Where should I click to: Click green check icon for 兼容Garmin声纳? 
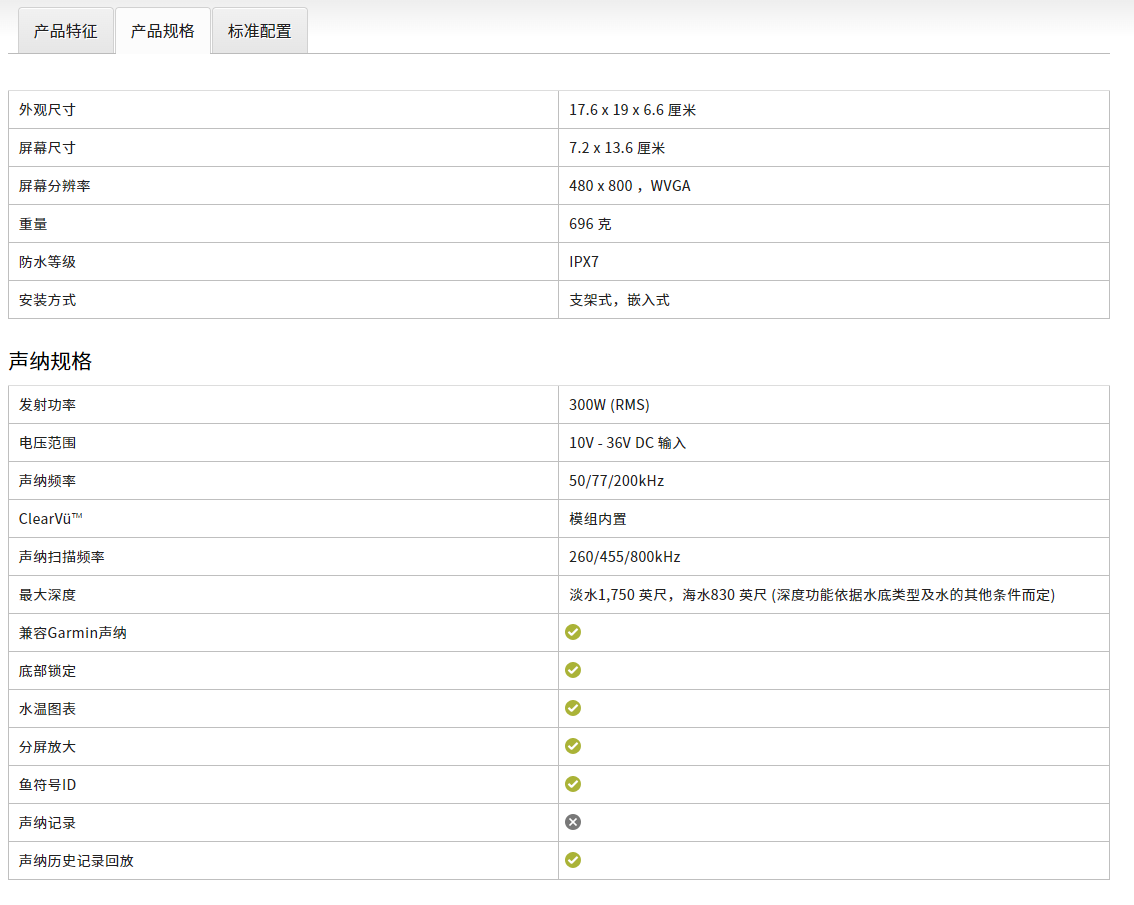coord(573,632)
